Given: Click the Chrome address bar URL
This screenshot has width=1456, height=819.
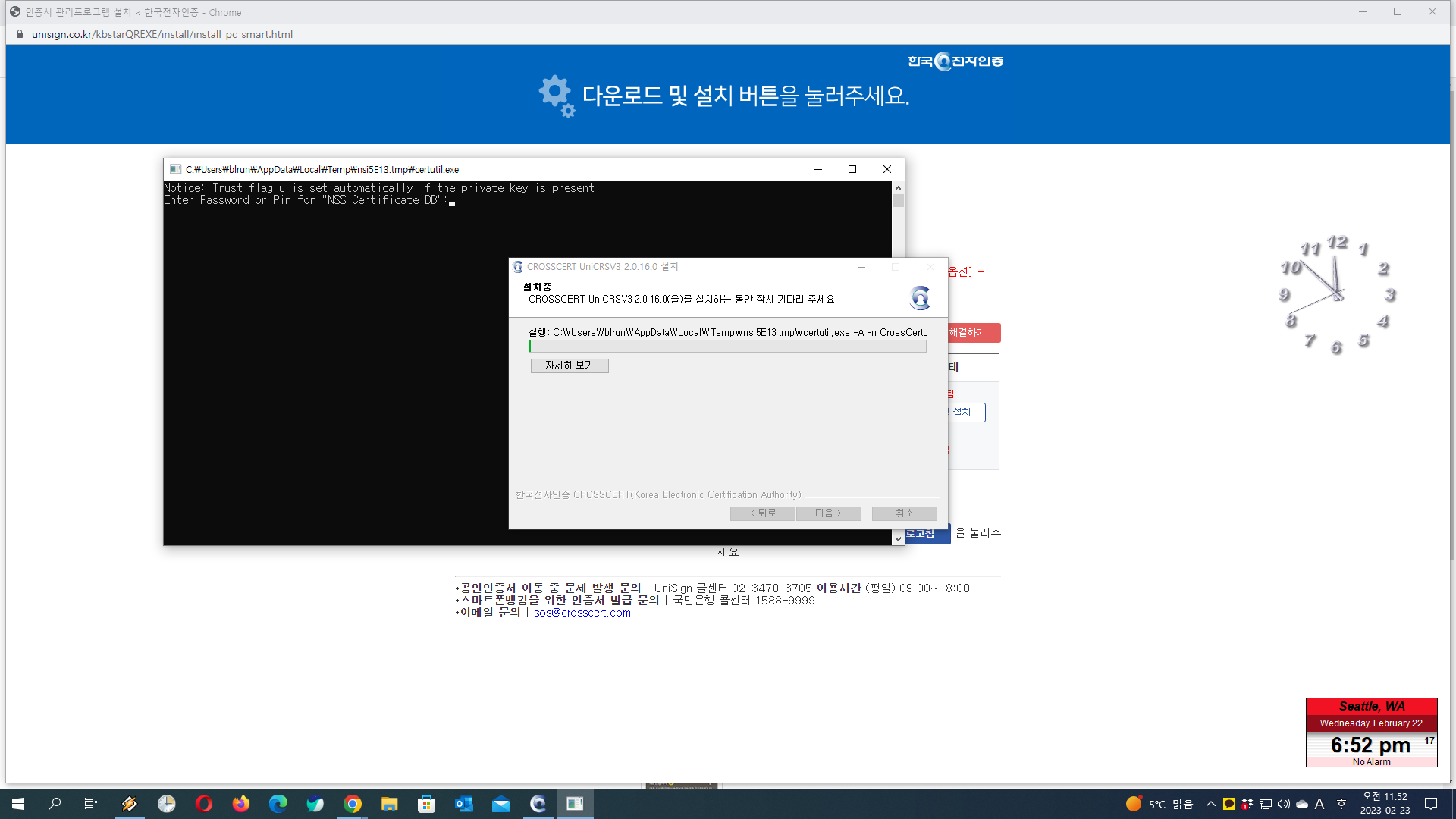Looking at the screenshot, I should pyautogui.click(x=162, y=34).
